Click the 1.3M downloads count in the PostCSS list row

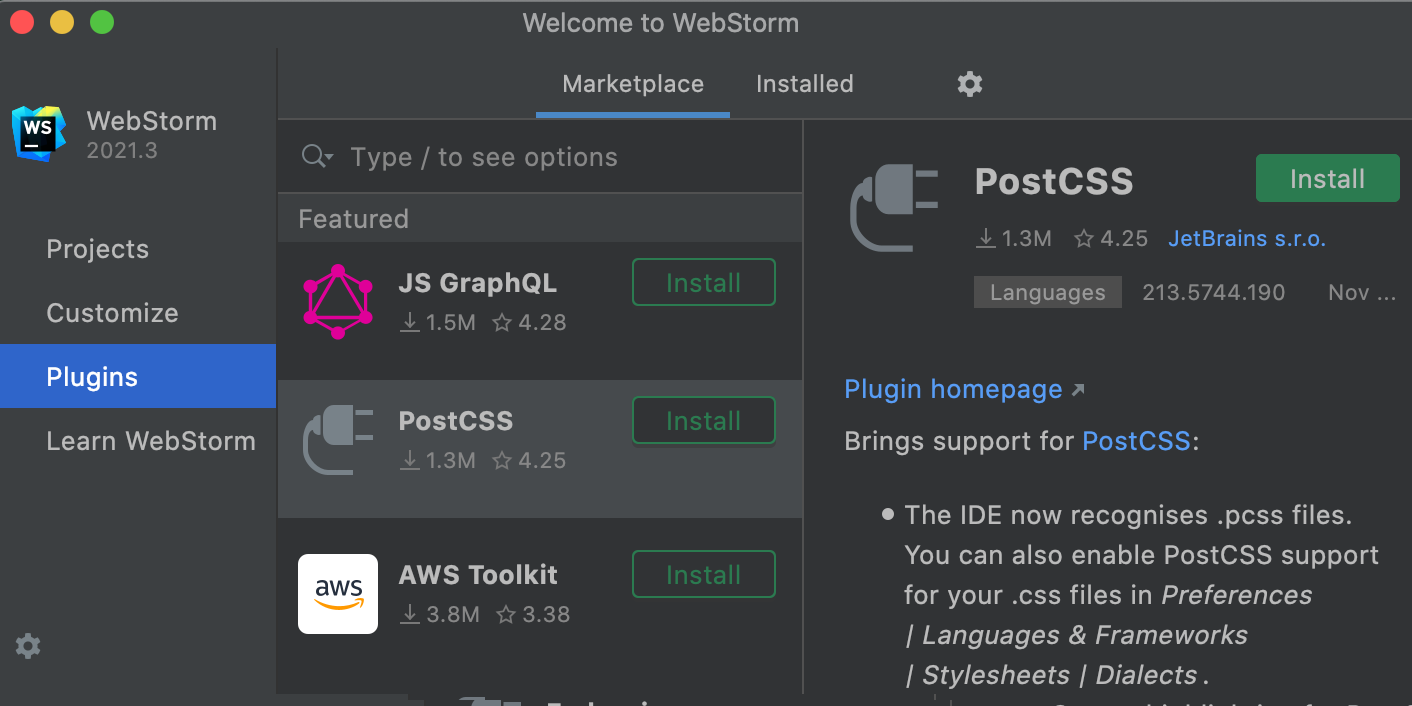[x=438, y=461]
